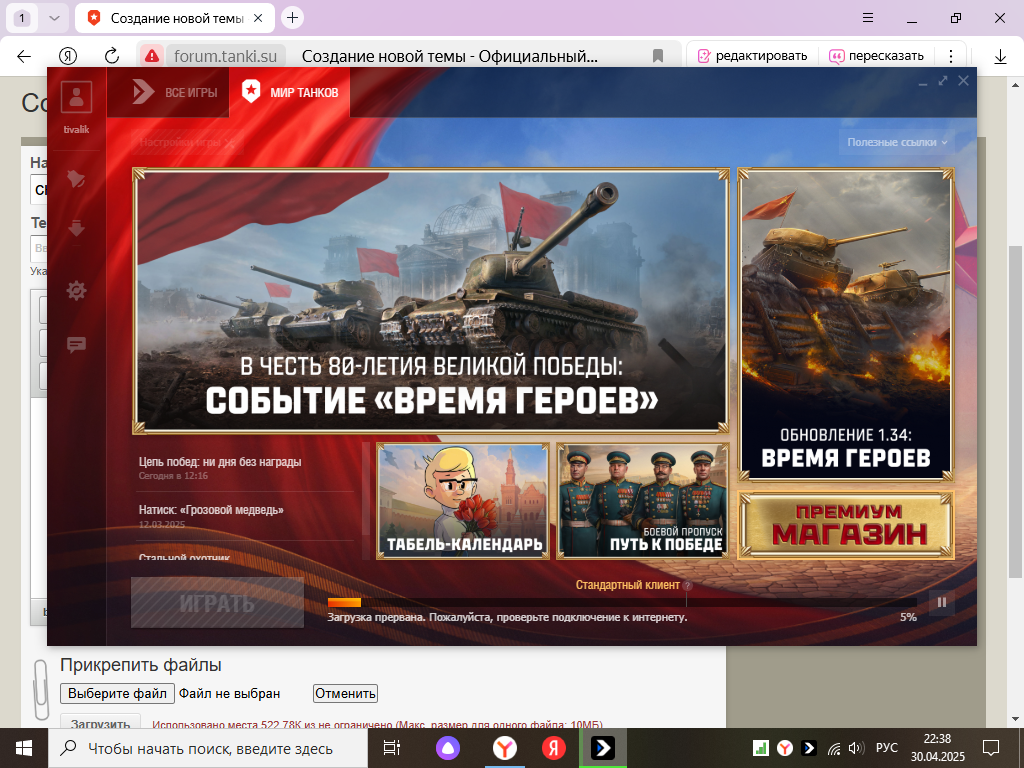Screen dimensions: 1024x768
Task: Close the Создание новой темы tab
Action: point(258,18)
